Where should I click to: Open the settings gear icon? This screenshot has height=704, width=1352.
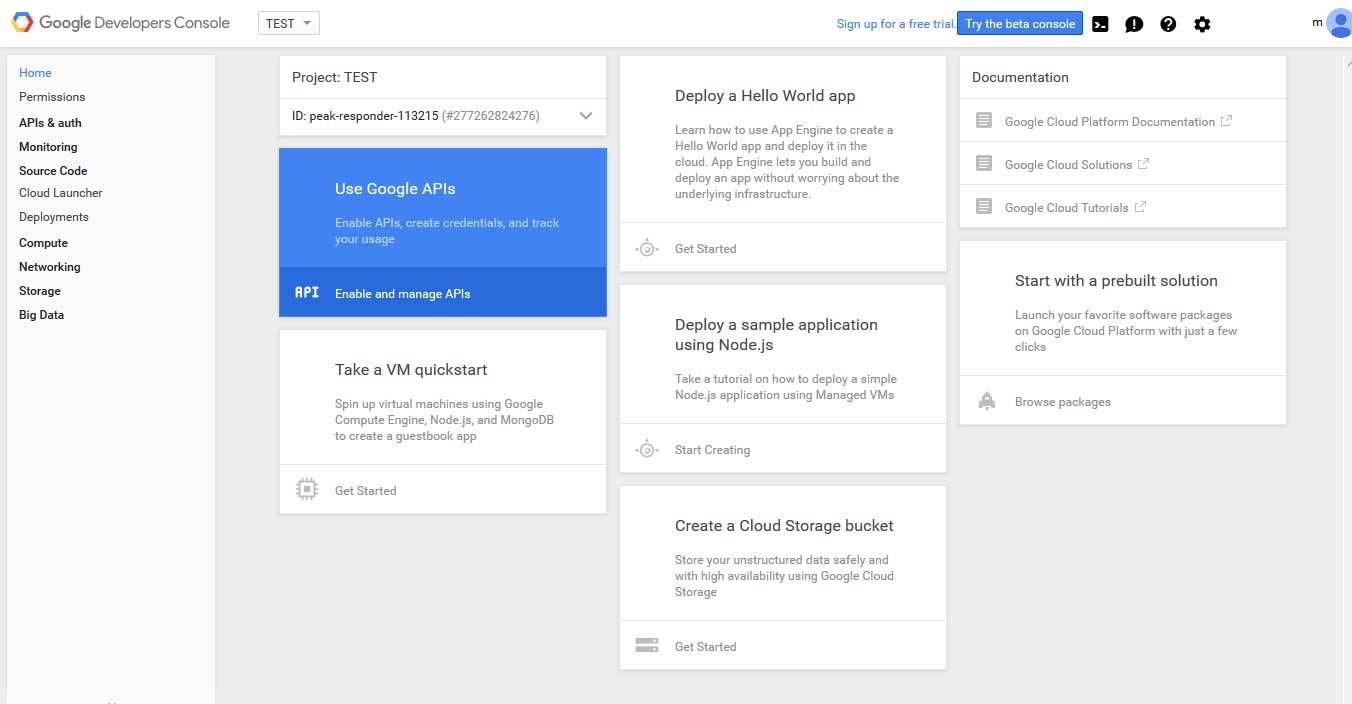point(1202,24)
